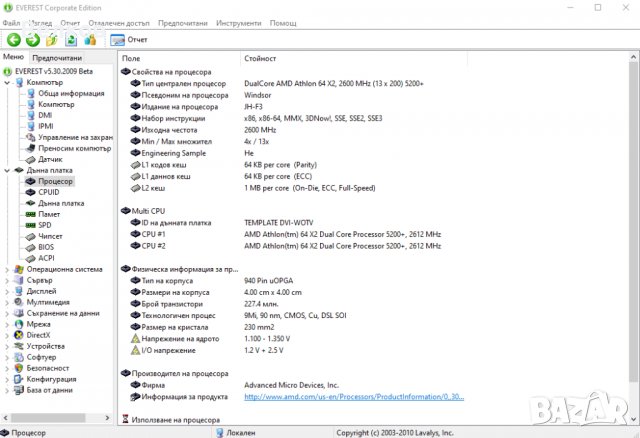Screen dimensions: 640x438
Task: Click the green Forward arrow toolbar icon
Action: coord(33,40)
